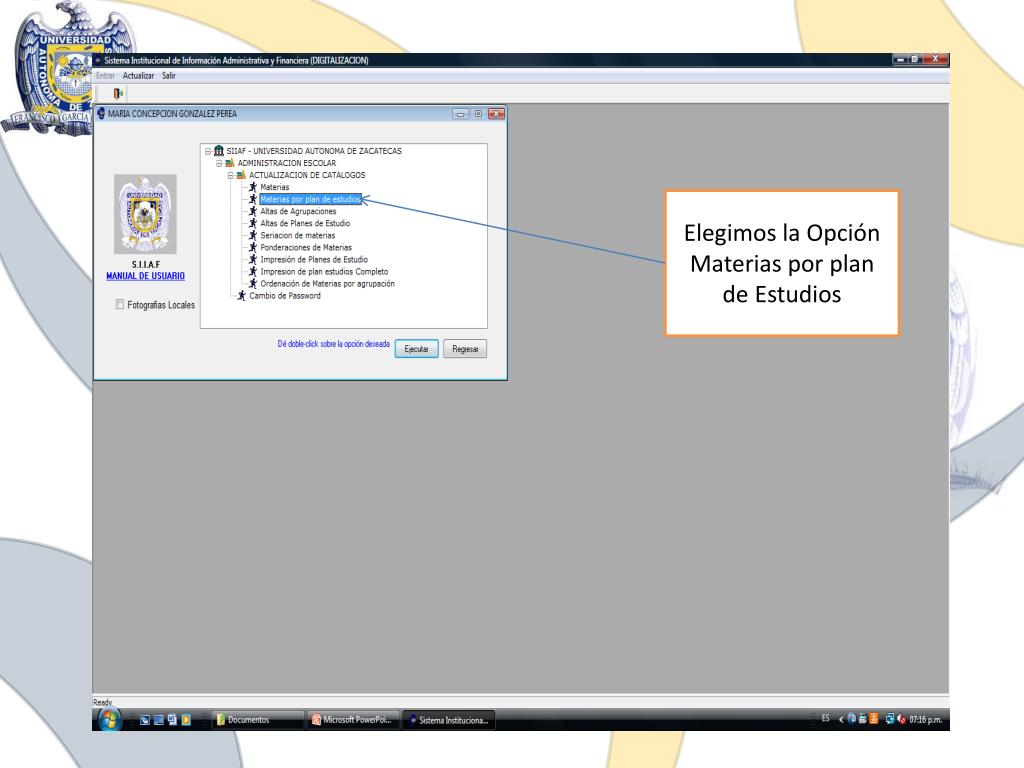Select Impresion de plan estudios Completo
The image size is (1024, 768).
pos(324,272)
